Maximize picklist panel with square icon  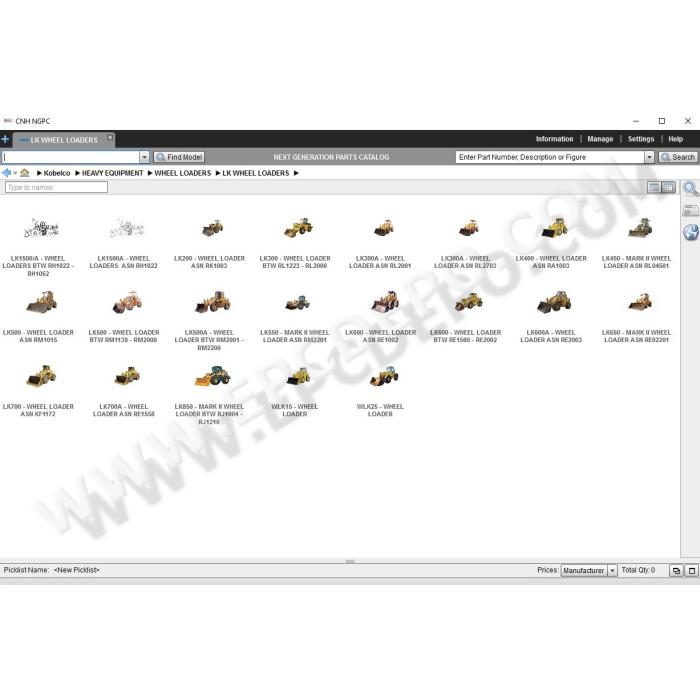pos(692,571)
